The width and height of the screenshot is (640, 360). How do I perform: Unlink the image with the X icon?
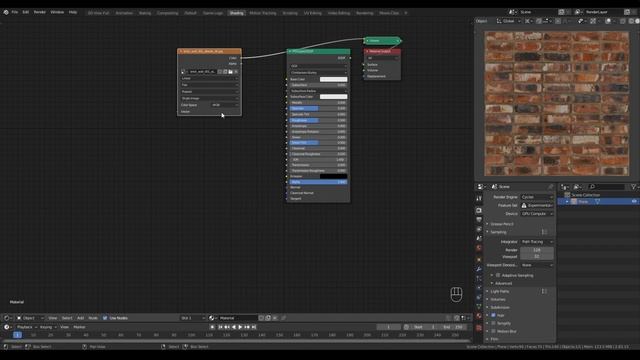[x=236, y=72]
